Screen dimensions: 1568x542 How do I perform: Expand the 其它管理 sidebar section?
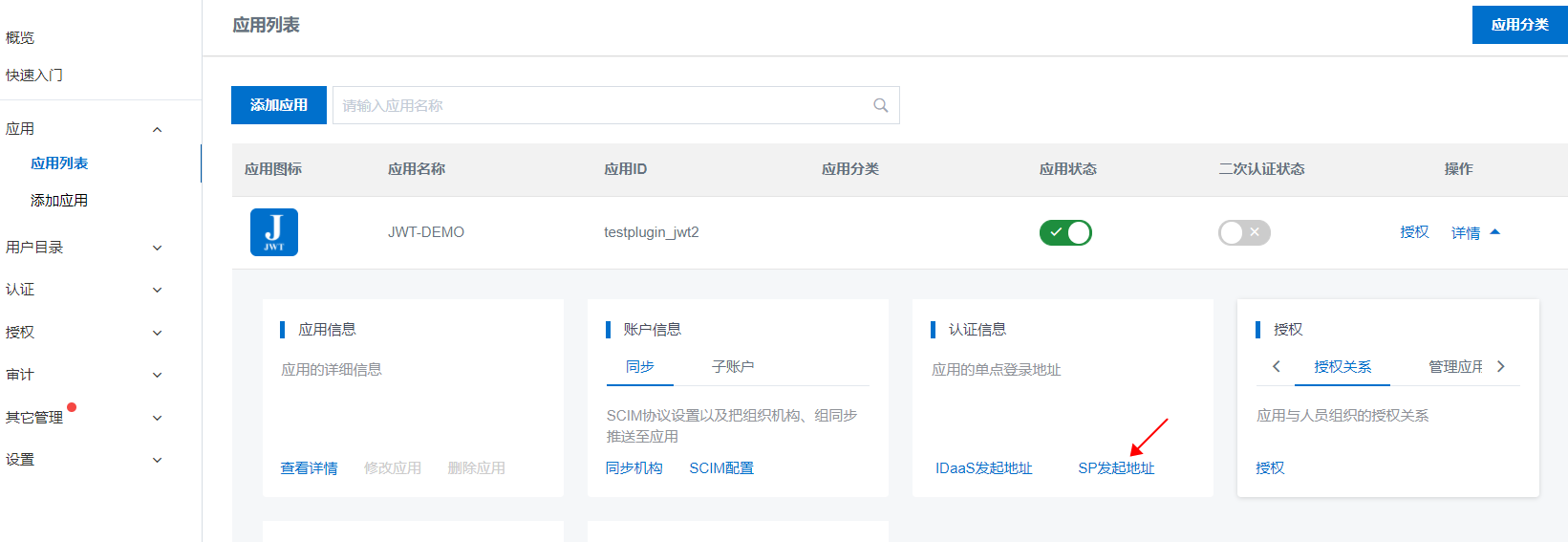(158, 418)
